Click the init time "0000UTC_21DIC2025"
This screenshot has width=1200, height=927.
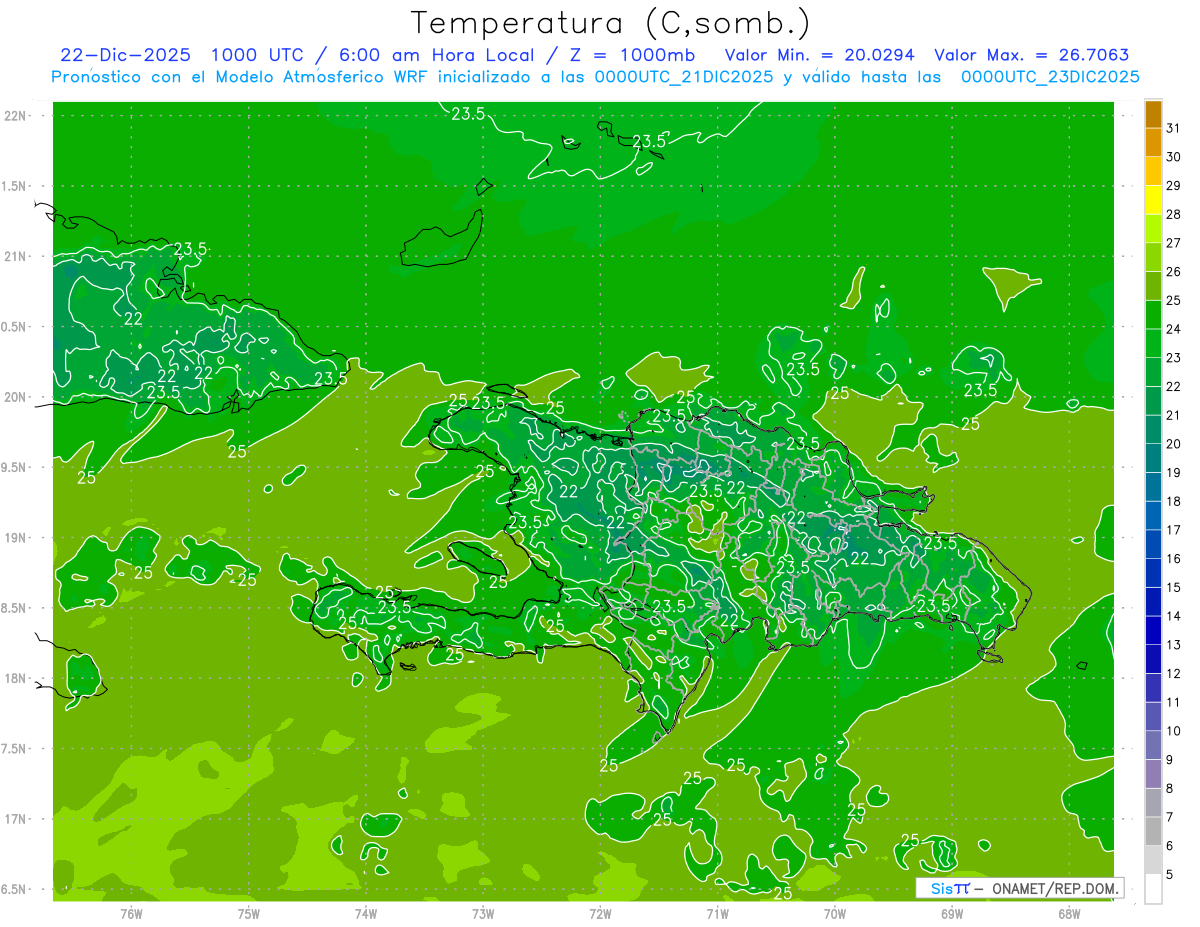click(x=683, y=77)
